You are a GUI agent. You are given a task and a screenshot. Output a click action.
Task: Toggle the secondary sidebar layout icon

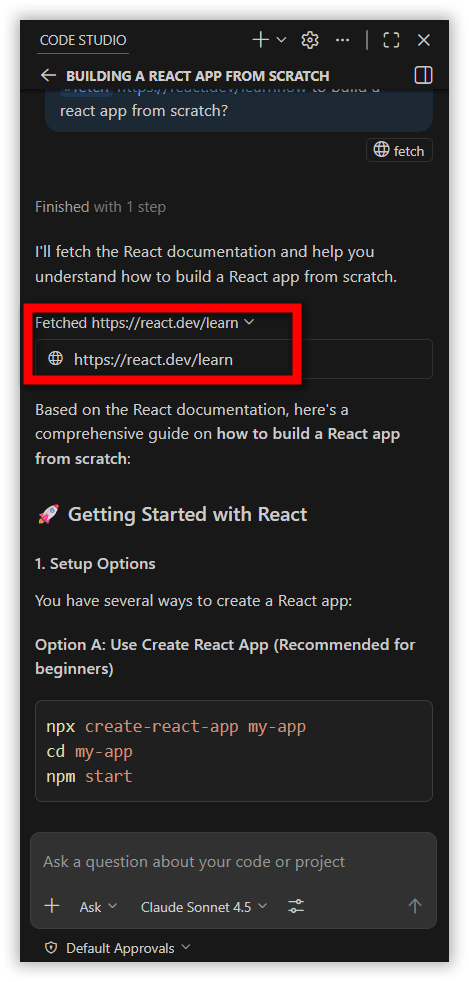click(x=424, y=76)
